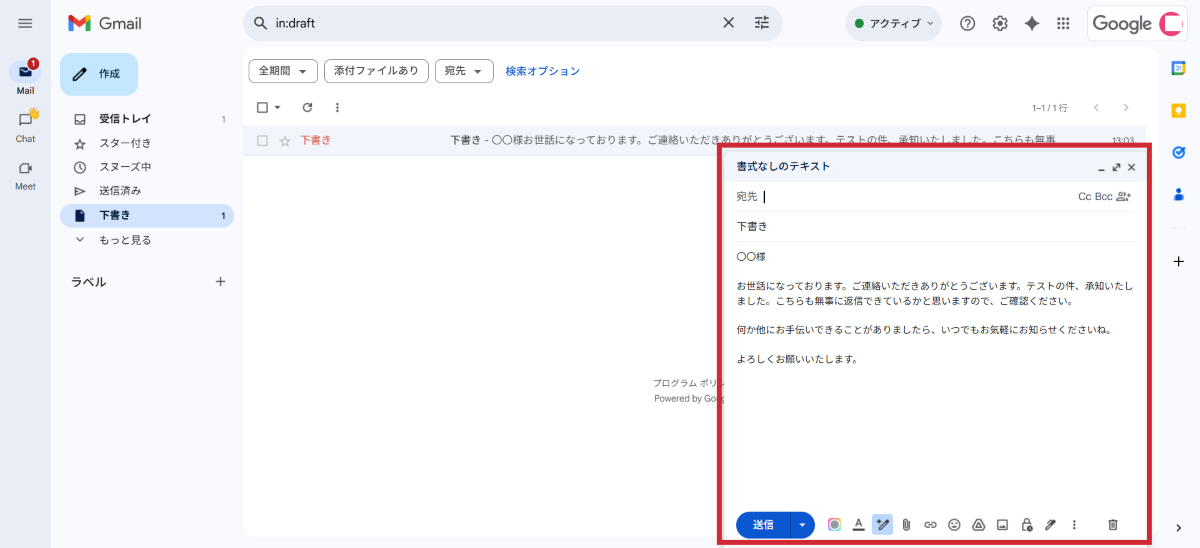
Task: Expand the 宛先 filter dropdown
Action: point(464,71)
